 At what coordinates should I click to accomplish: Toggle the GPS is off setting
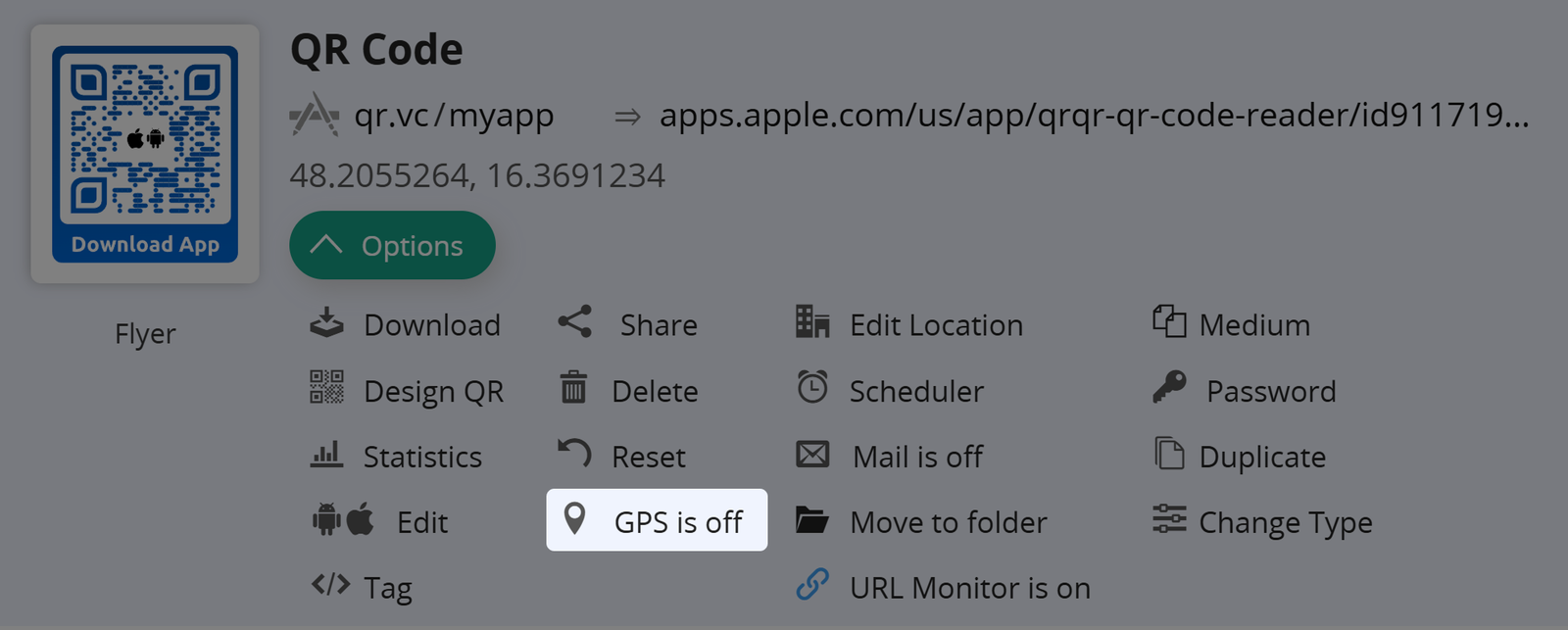click(657, 521)
